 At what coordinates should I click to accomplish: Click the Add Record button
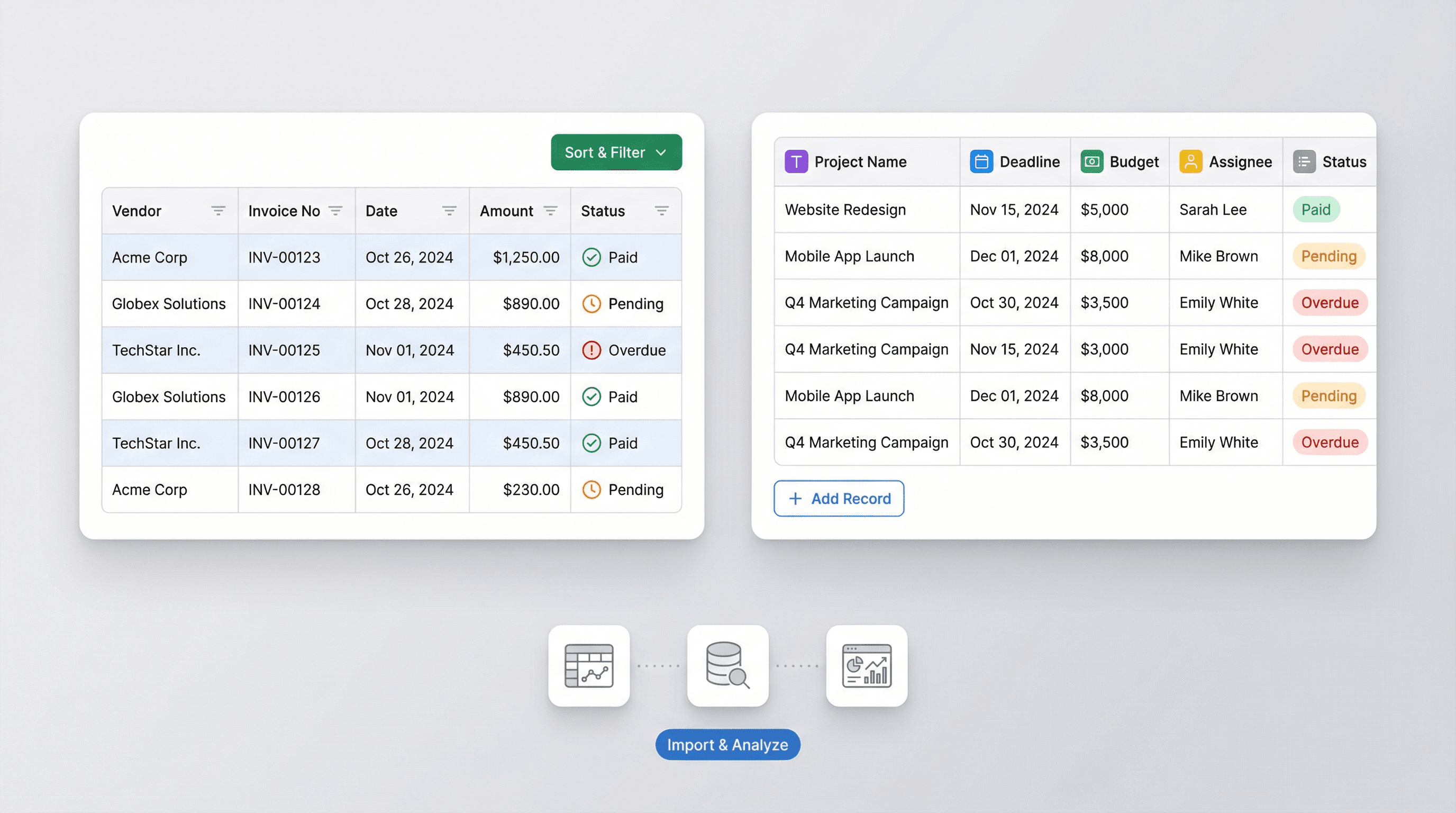[x=839, y=498]
